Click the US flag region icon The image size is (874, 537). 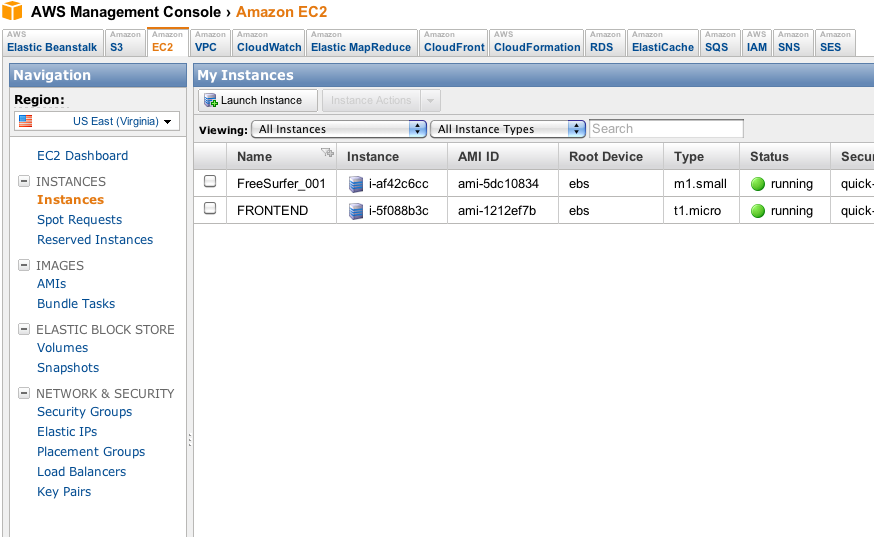(26, 121)
